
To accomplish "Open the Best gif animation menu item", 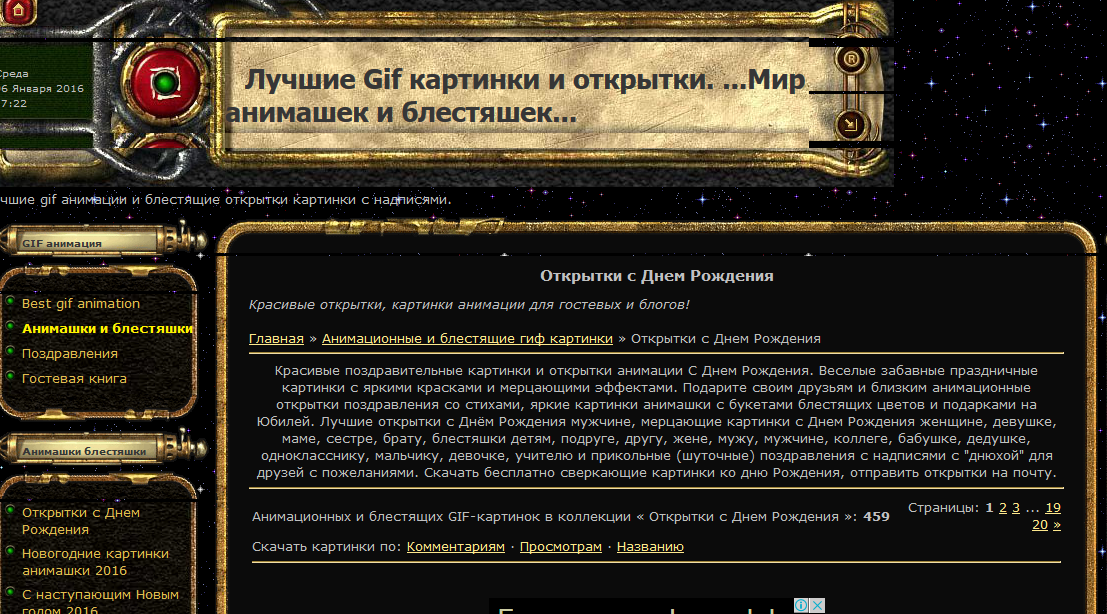I will pos(81,303).
